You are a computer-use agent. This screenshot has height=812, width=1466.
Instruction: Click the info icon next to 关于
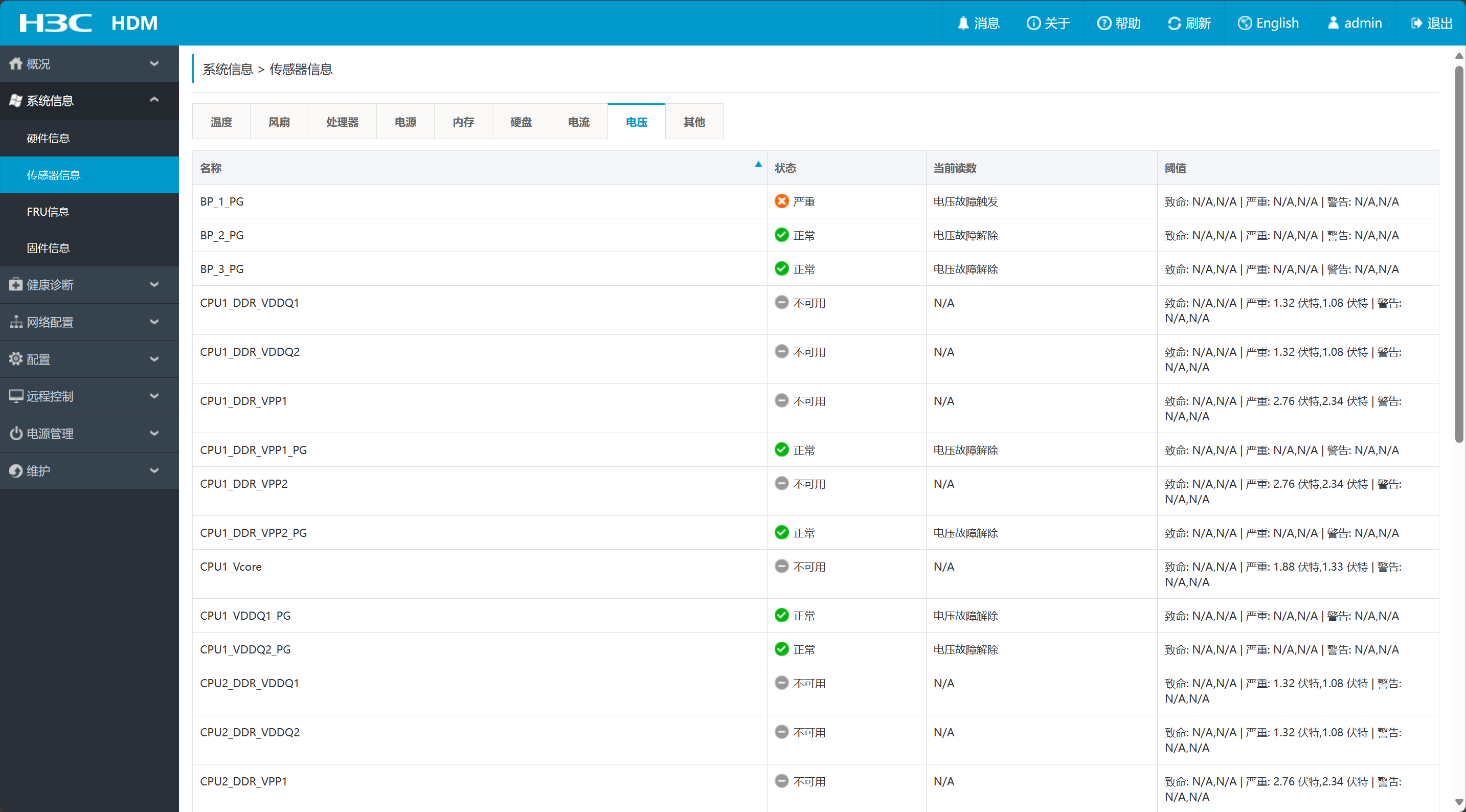pos(1033,24)
